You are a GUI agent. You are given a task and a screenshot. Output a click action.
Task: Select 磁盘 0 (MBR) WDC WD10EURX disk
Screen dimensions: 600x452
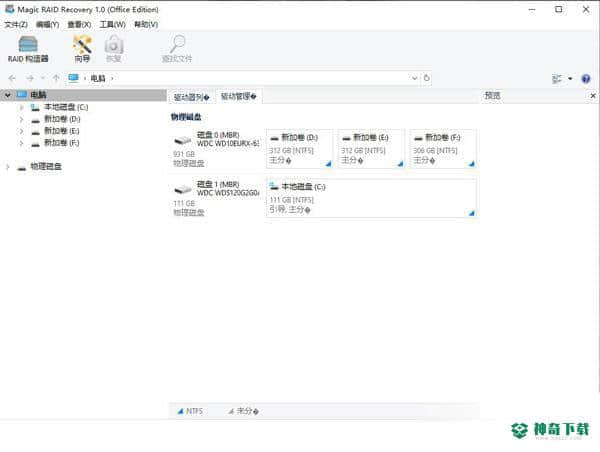pyautogui.click(x=216, y=149)
